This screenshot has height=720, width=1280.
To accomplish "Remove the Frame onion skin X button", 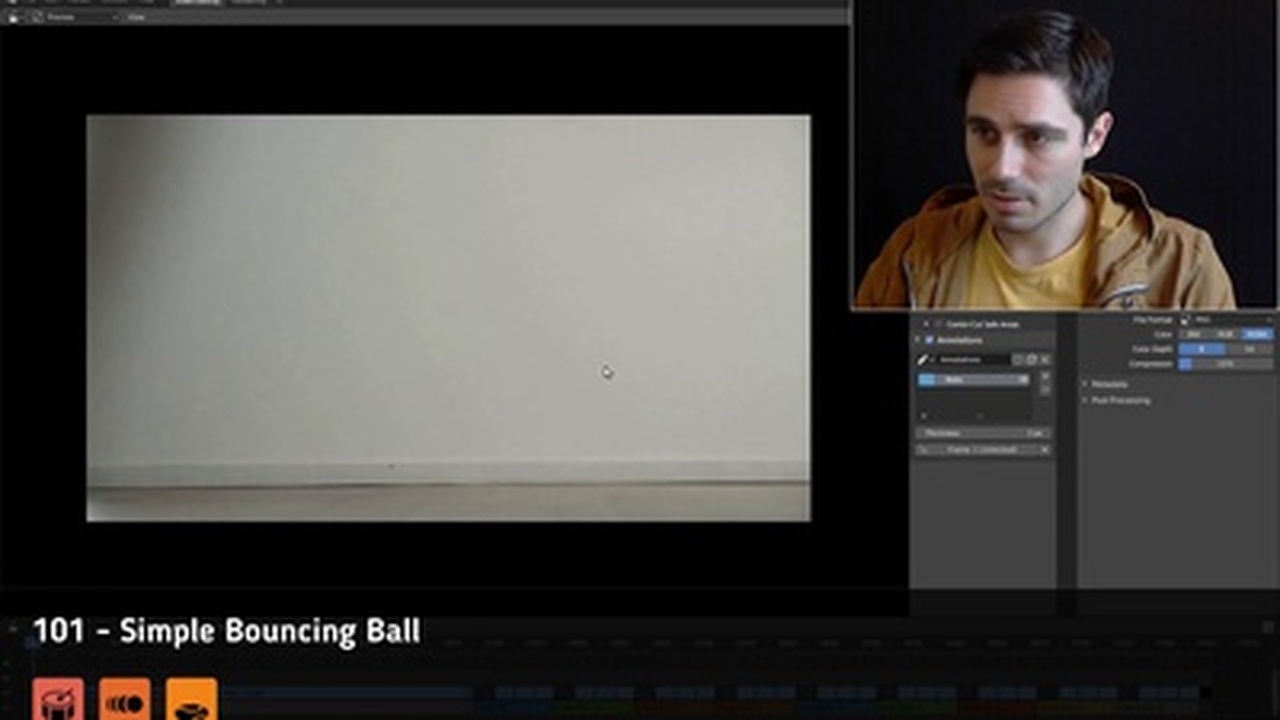I will click(x=1045, y=450).
